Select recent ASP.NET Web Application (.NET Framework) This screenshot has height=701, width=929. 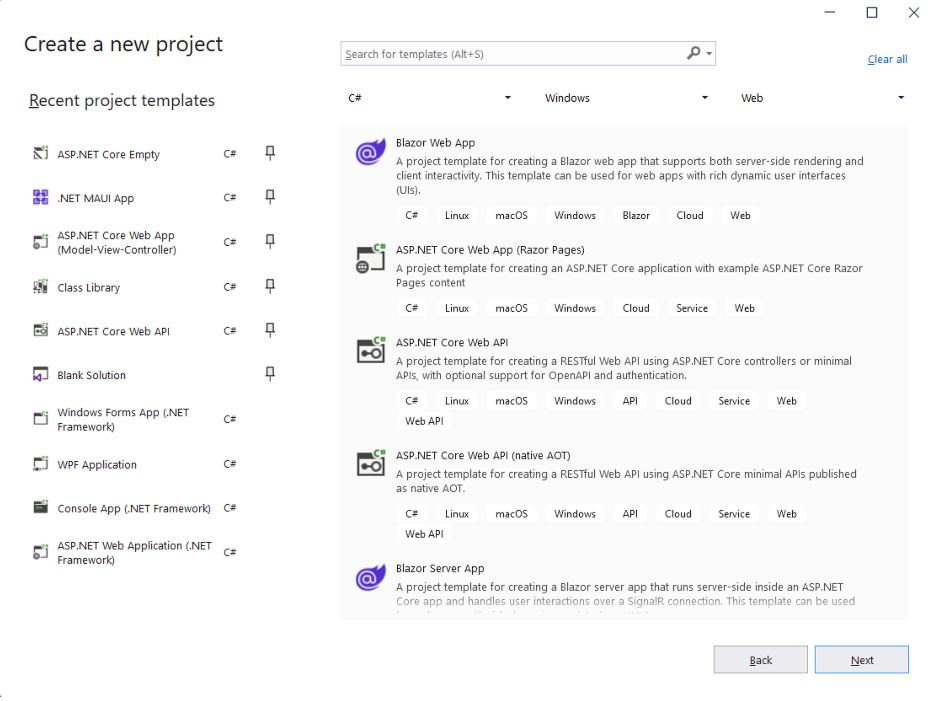(134, 553)
